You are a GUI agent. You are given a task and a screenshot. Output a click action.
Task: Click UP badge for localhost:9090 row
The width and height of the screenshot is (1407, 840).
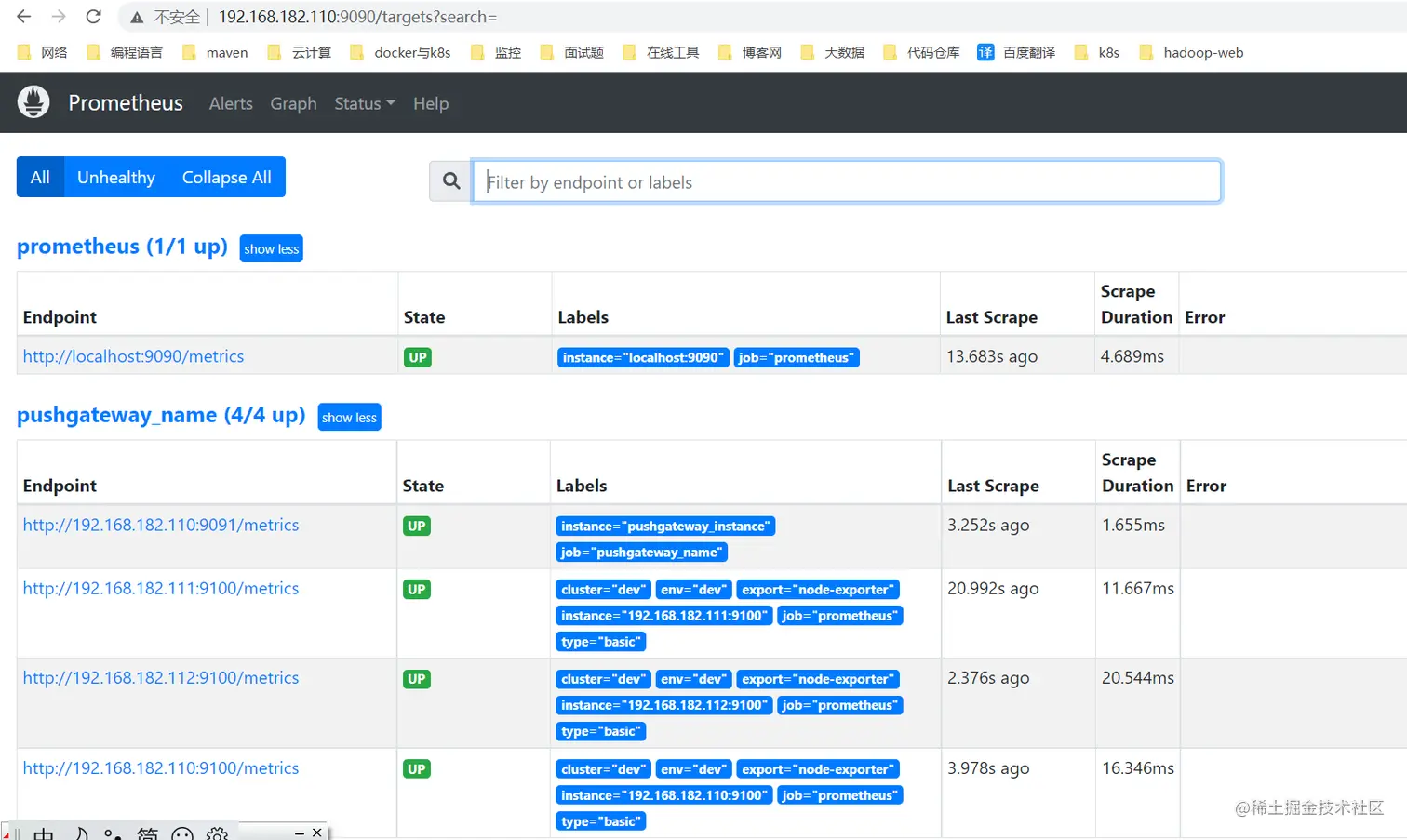click(x=418, y=357)
